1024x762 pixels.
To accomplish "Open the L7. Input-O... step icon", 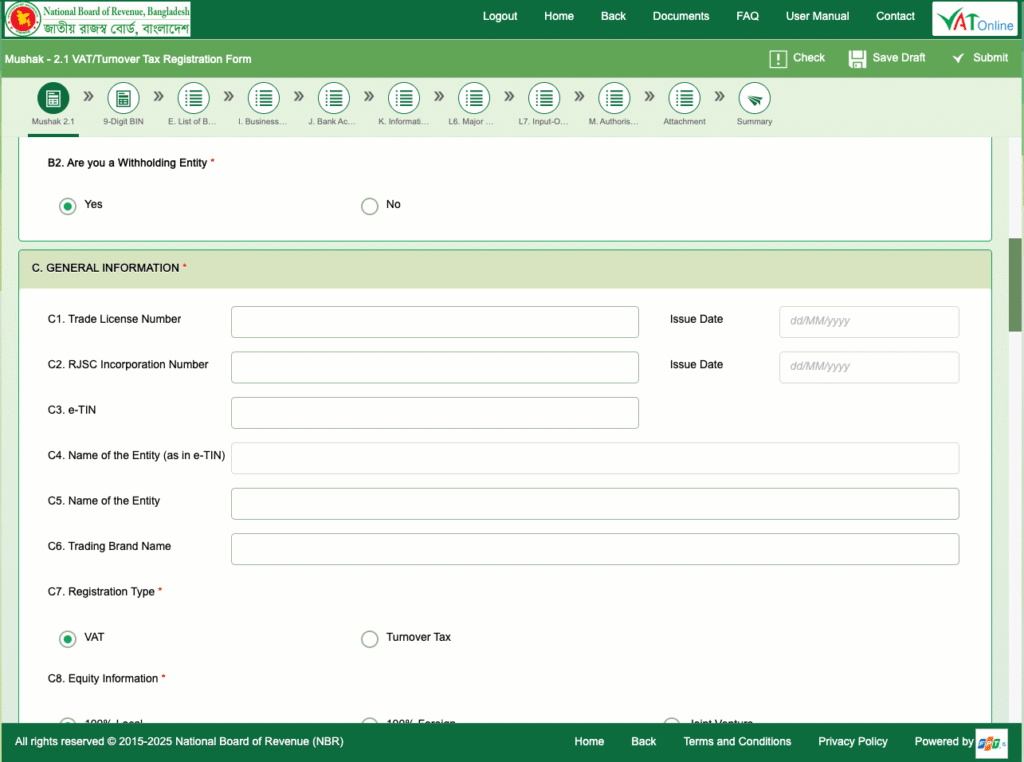I will [544, 98].
